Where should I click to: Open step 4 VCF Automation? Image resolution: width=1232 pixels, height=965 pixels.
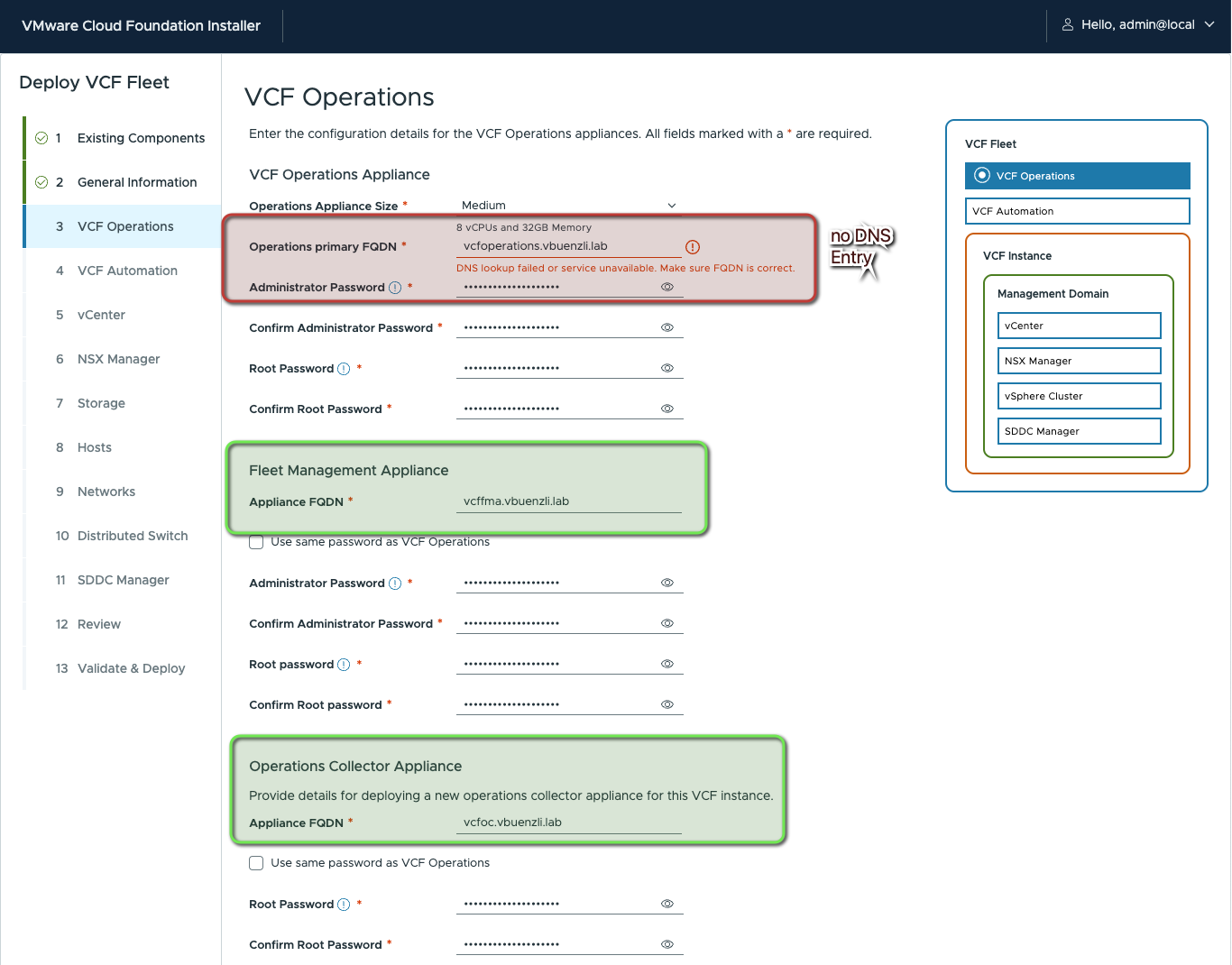(122, 271)
